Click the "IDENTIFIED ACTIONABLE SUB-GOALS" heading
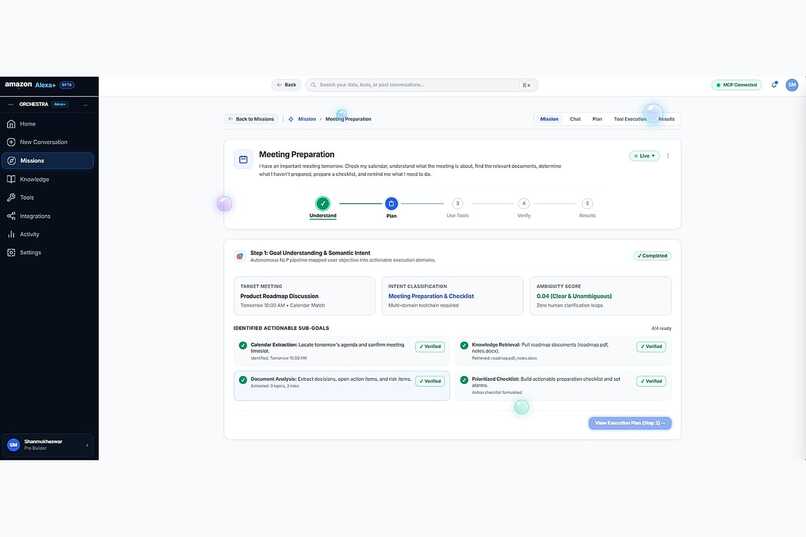Screen dimensions: 806x537 pyautogui.click(x=281, y=328)
